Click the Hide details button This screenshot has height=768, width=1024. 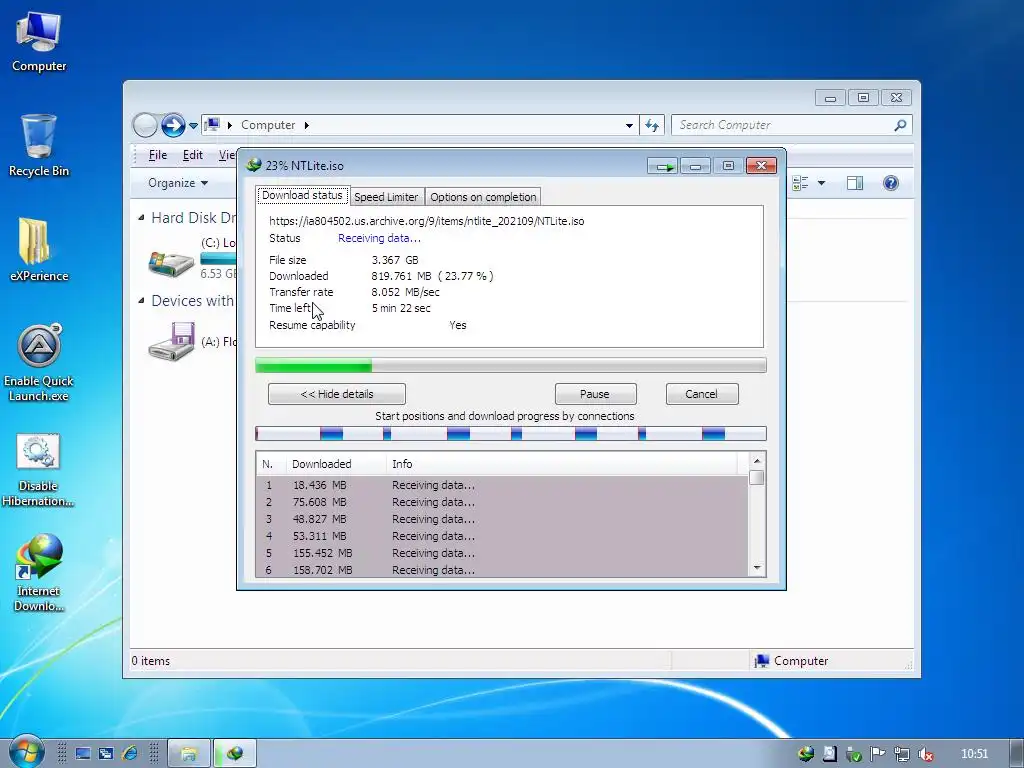[337, 394]
